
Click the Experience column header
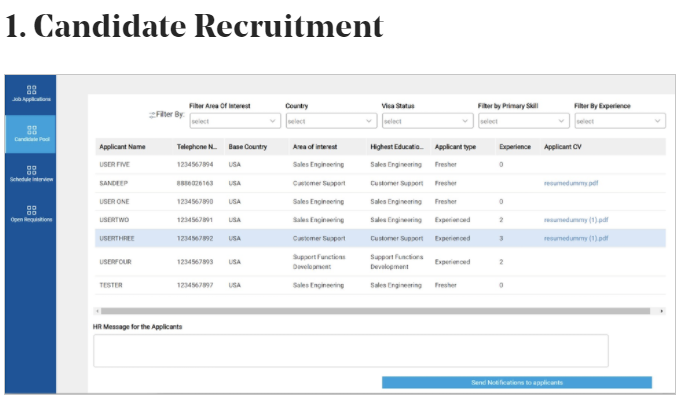tap(515, 147)
